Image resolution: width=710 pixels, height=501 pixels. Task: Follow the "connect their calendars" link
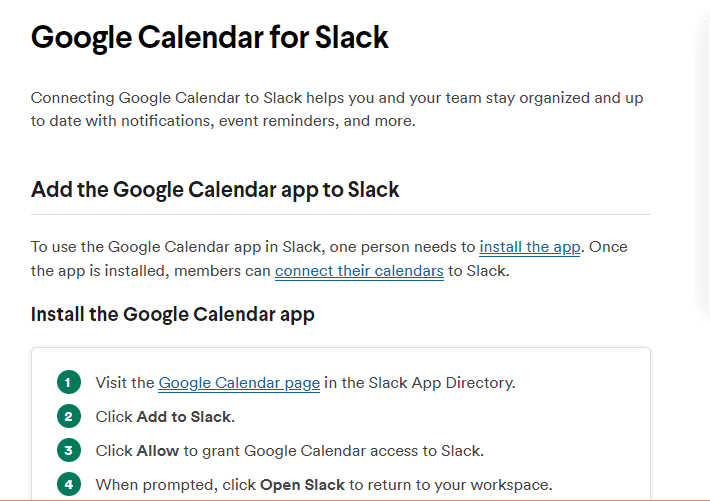tap(359, 271)
